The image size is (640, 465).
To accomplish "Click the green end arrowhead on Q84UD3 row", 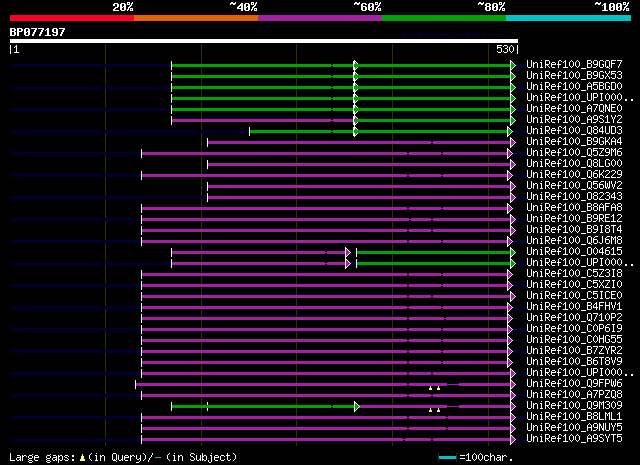I will pyautogui.click(x=510, y=131).
